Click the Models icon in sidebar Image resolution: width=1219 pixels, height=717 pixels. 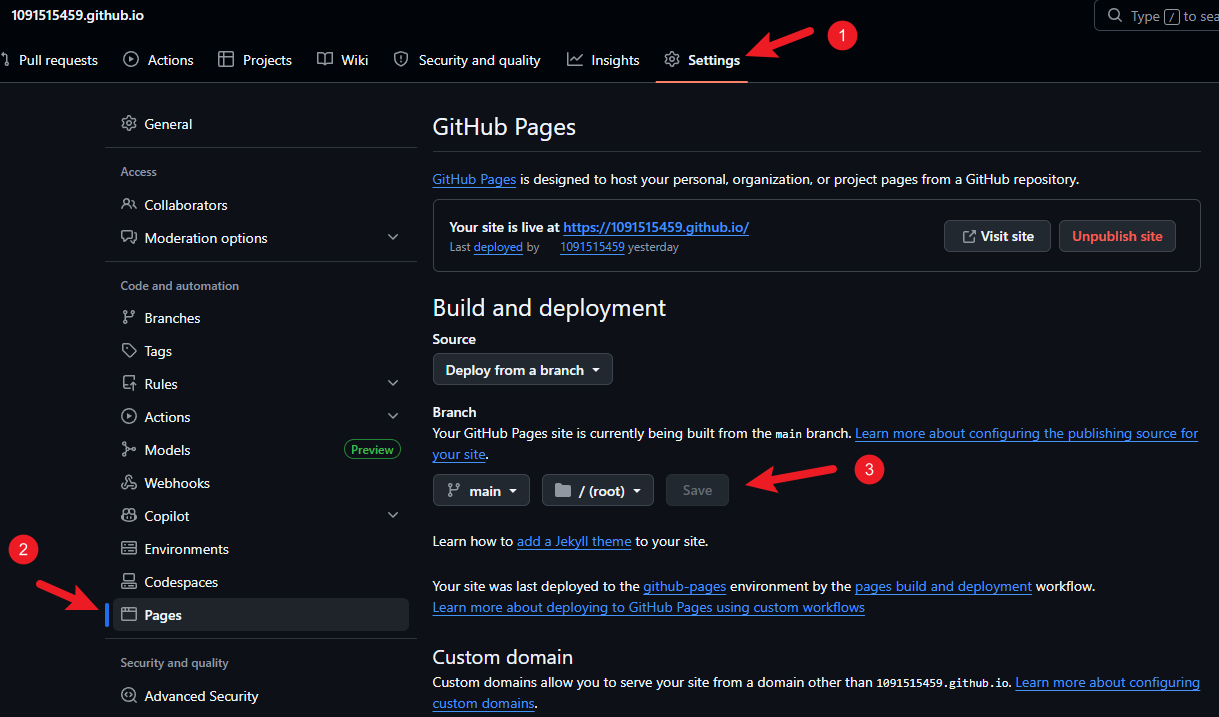coord(129,450)
